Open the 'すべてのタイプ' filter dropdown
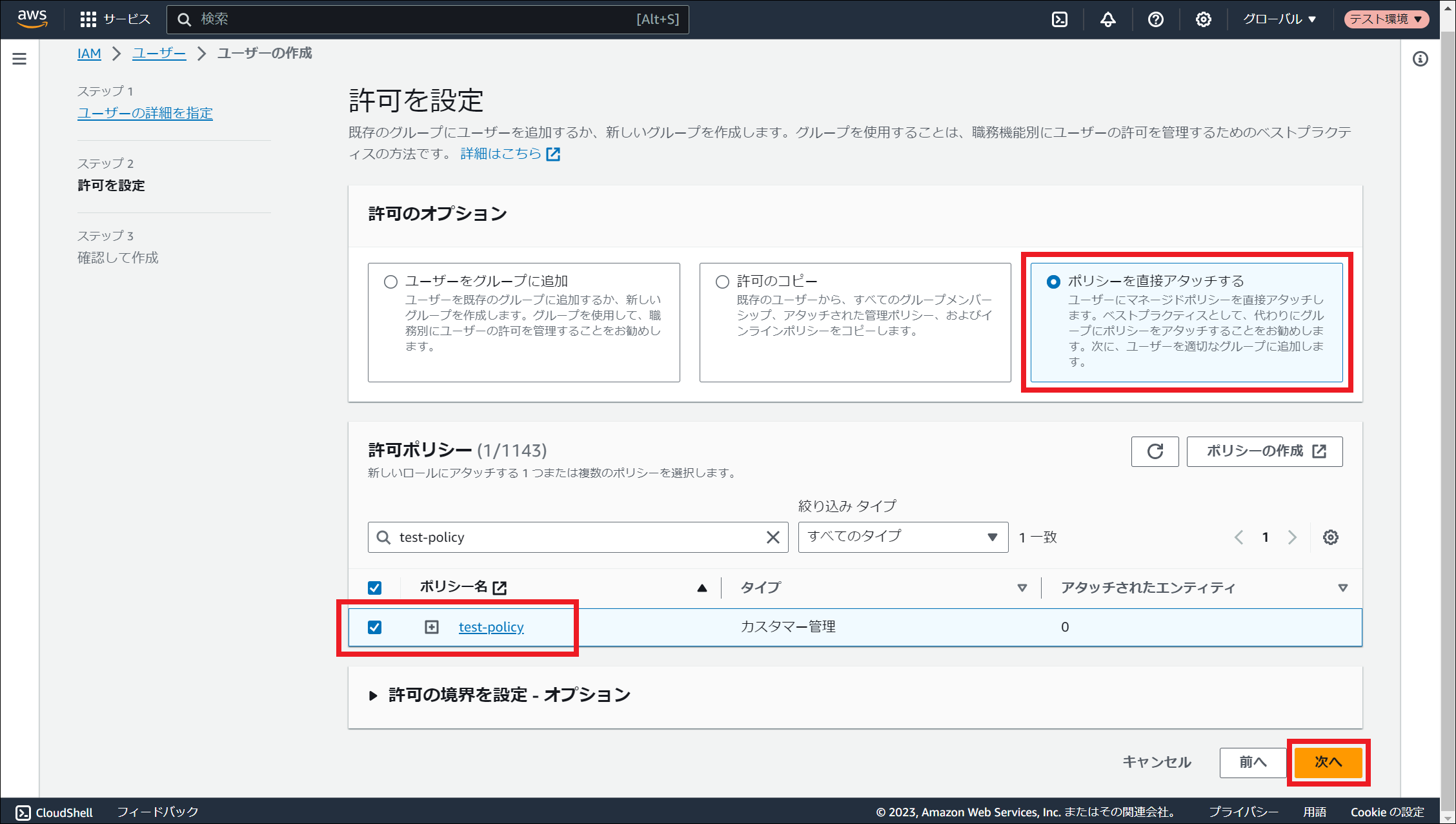 (902, 537)
